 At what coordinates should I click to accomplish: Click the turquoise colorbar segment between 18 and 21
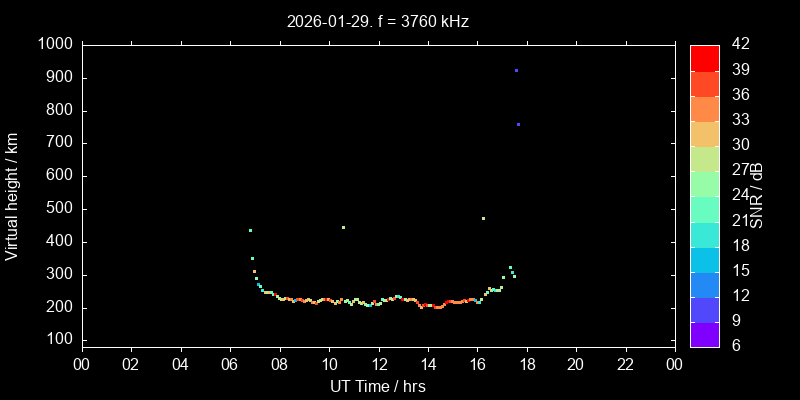tap(705, 233)
